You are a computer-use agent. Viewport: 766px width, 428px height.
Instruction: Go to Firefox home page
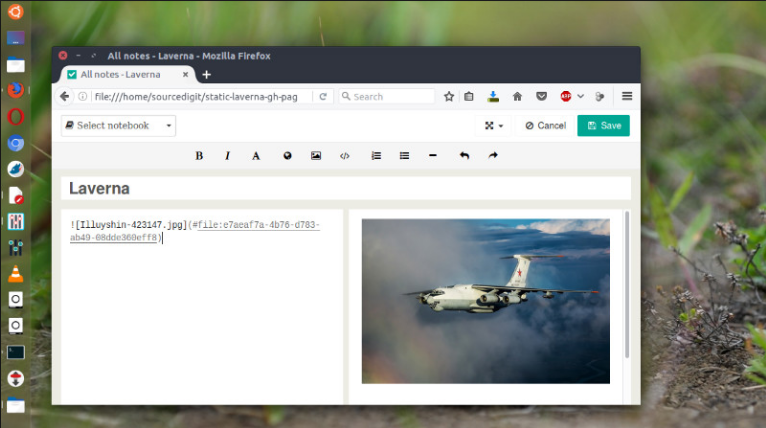click(517, 96)
